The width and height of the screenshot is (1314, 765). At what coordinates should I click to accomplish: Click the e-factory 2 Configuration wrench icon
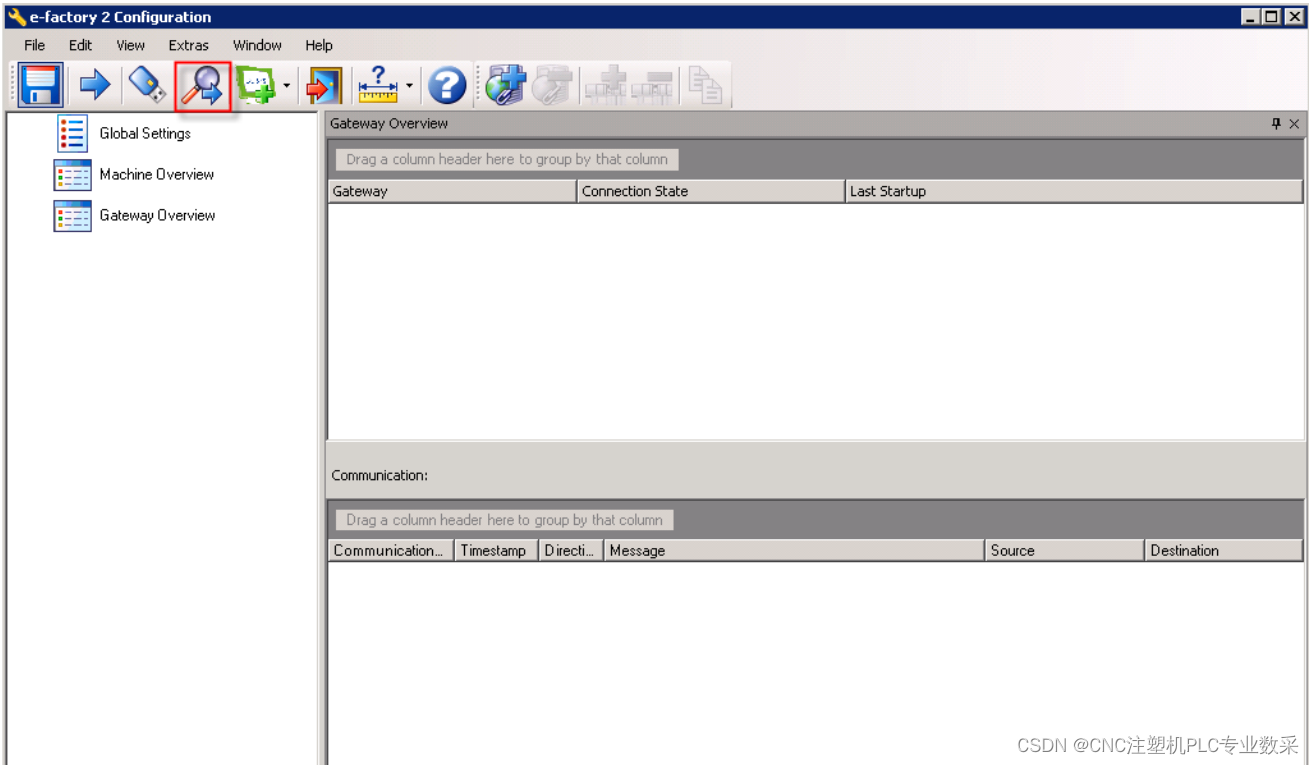click(x=17, y=17)
